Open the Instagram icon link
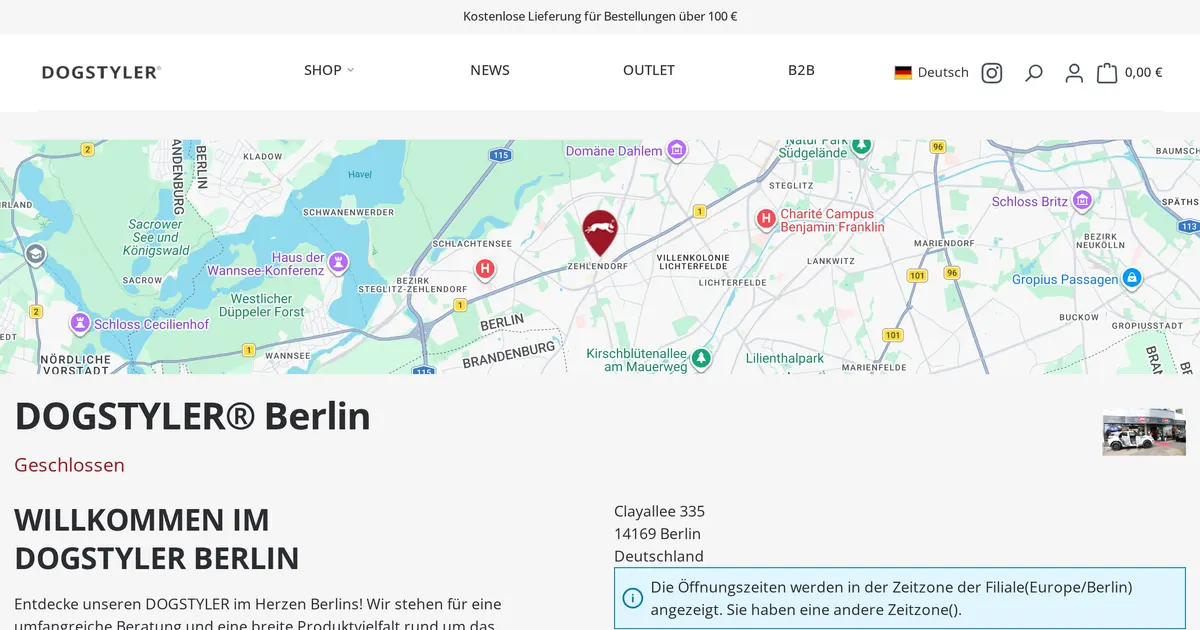This screenshot has width=1200, height=630. (991, 72)
